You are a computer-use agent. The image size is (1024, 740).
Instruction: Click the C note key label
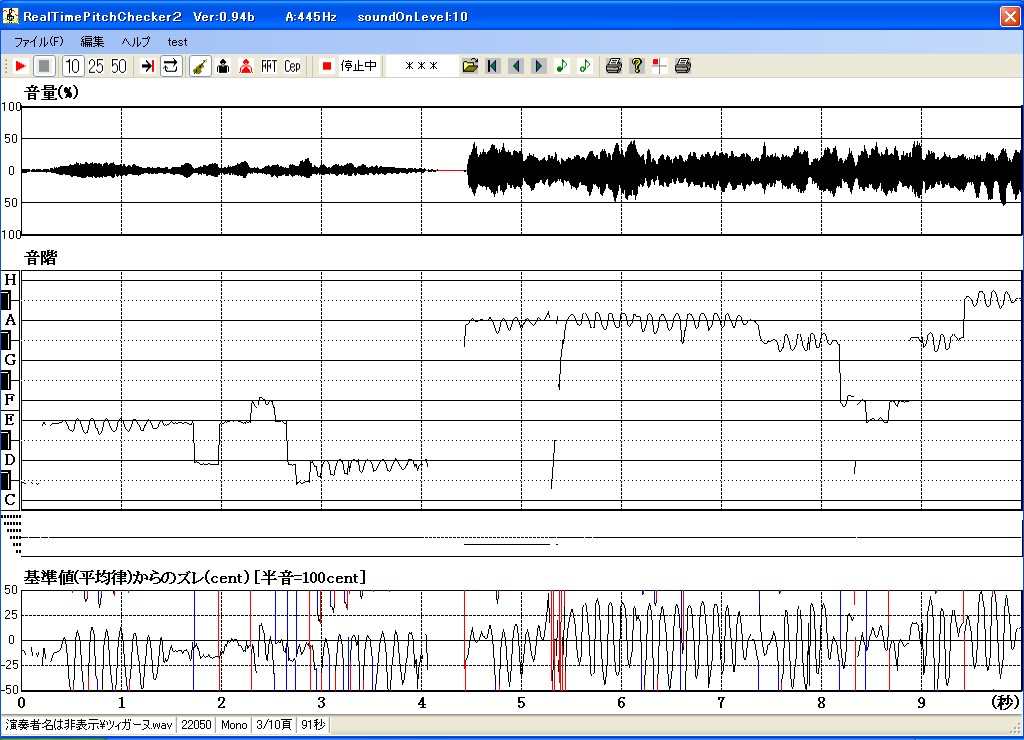(10, 500)
